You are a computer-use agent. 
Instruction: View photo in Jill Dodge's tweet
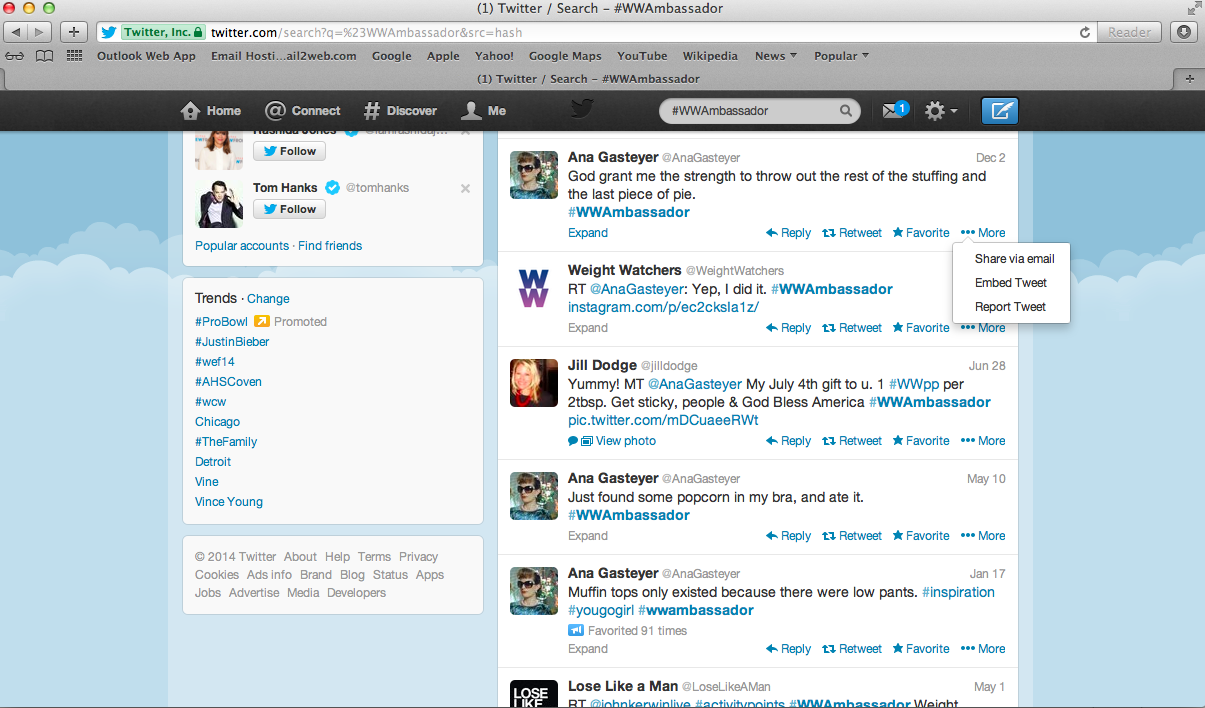point(612,441)
